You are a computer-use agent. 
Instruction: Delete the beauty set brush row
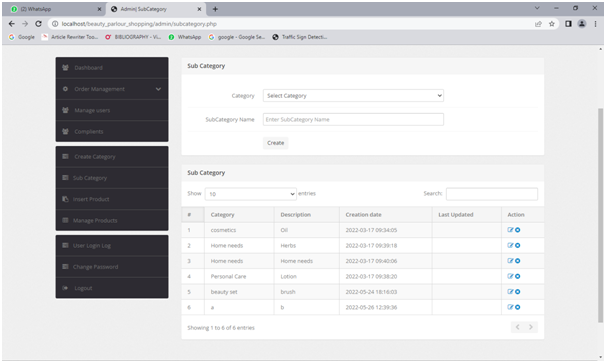(517, 292)
